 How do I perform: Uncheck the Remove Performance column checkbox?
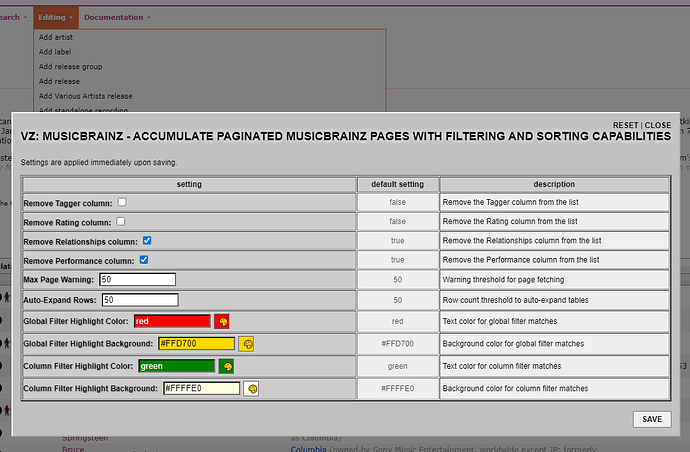tap(144, 260)
